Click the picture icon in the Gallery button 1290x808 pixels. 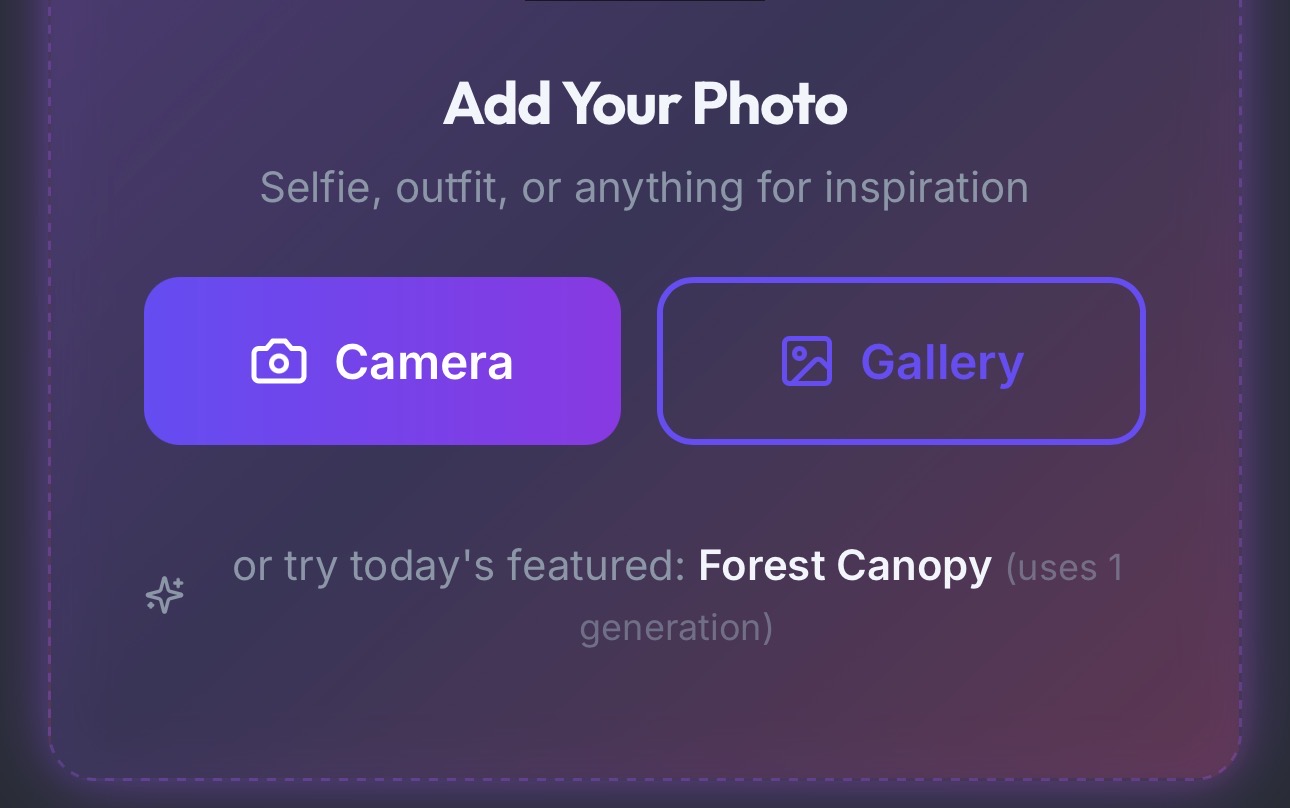click(806, 362)
